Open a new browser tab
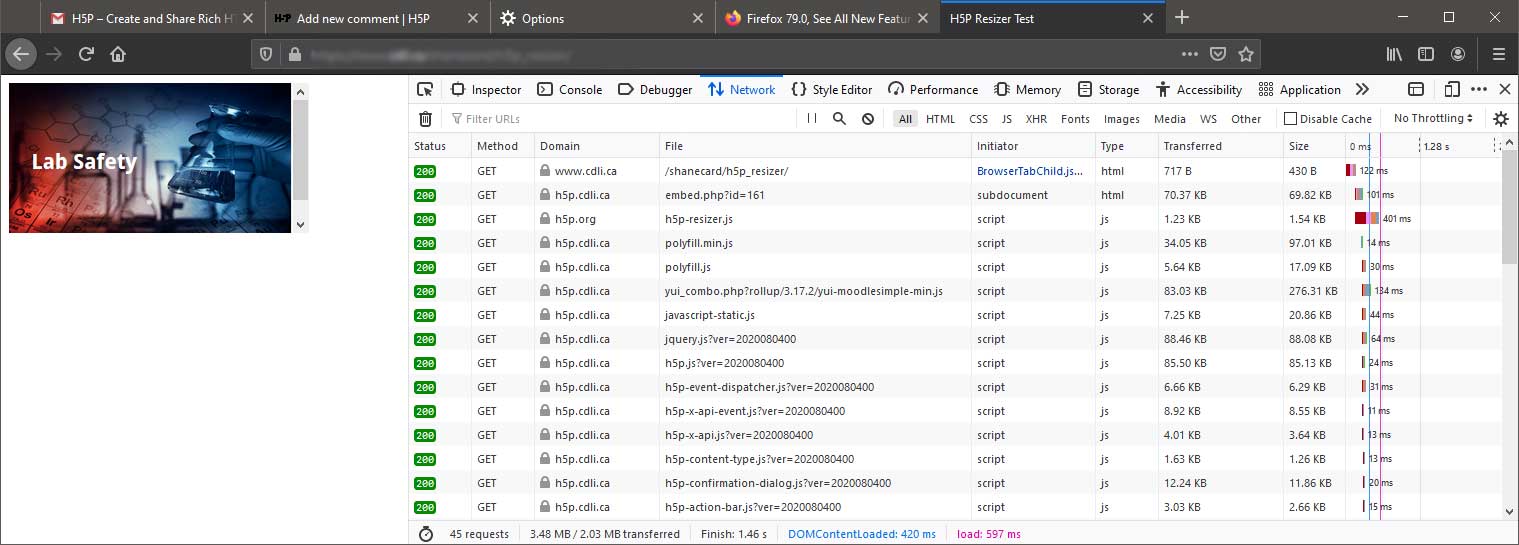This screenshot has height=545, width=1519. coord(1182,17)
